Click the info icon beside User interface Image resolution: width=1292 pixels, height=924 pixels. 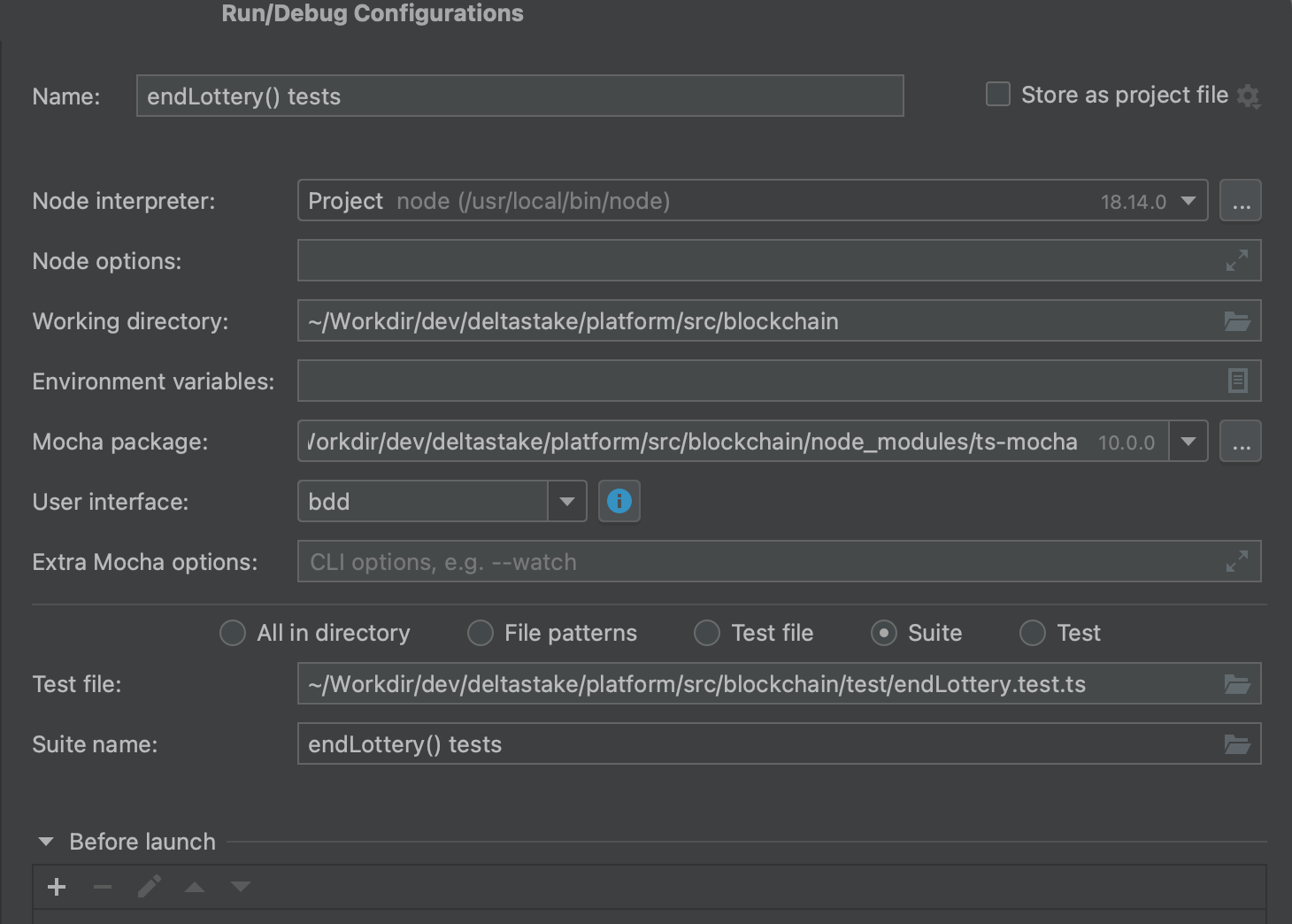coord(619,501)
